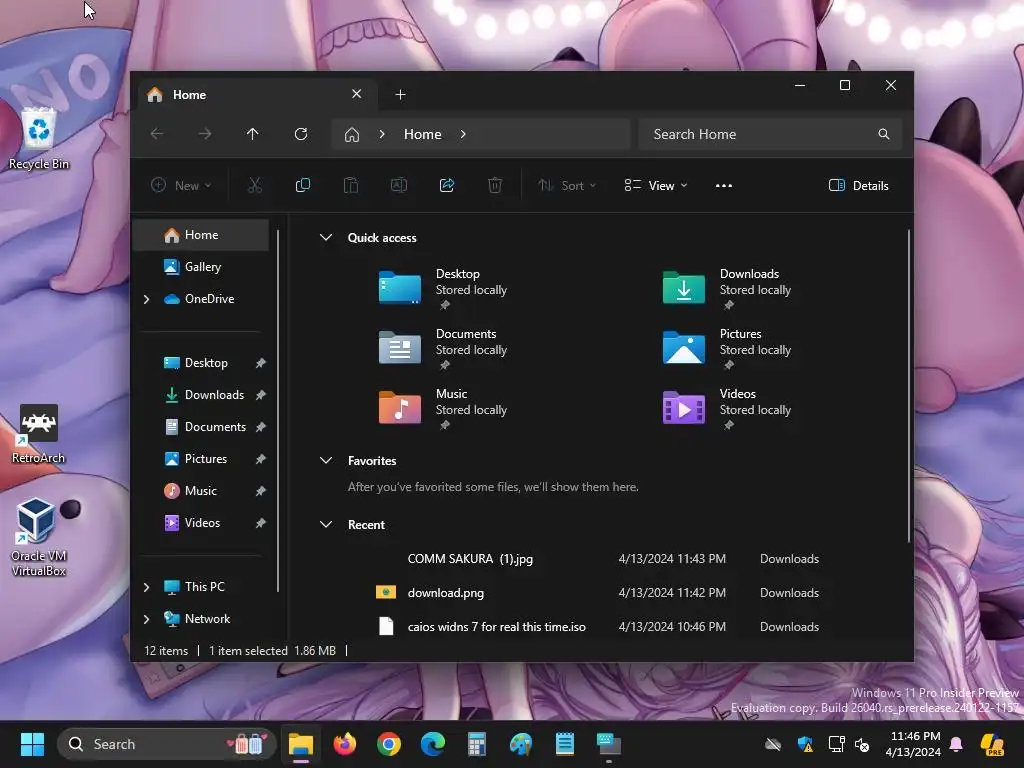Open the Sort dropdown menu
Image resolution: width=1024 pixels, height=768 pixels.
click(x=566, y=185)
